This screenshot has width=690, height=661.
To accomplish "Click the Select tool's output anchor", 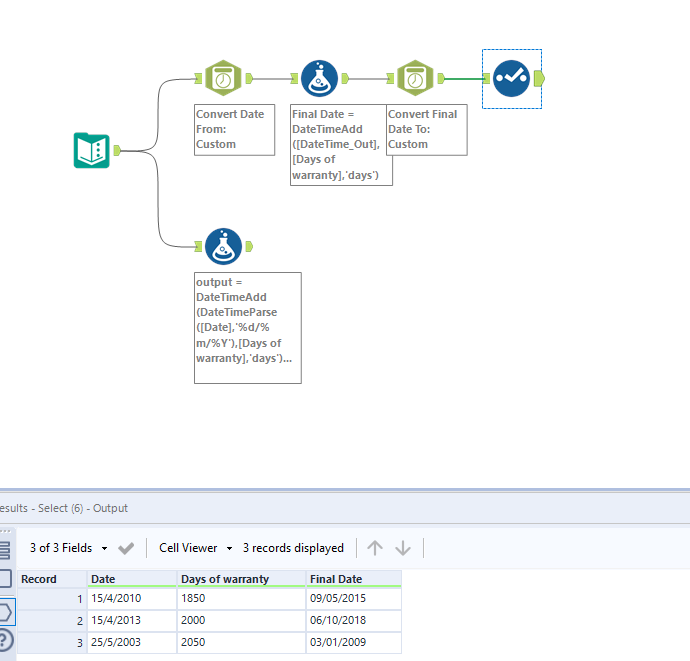I will (x=539, y=78).
